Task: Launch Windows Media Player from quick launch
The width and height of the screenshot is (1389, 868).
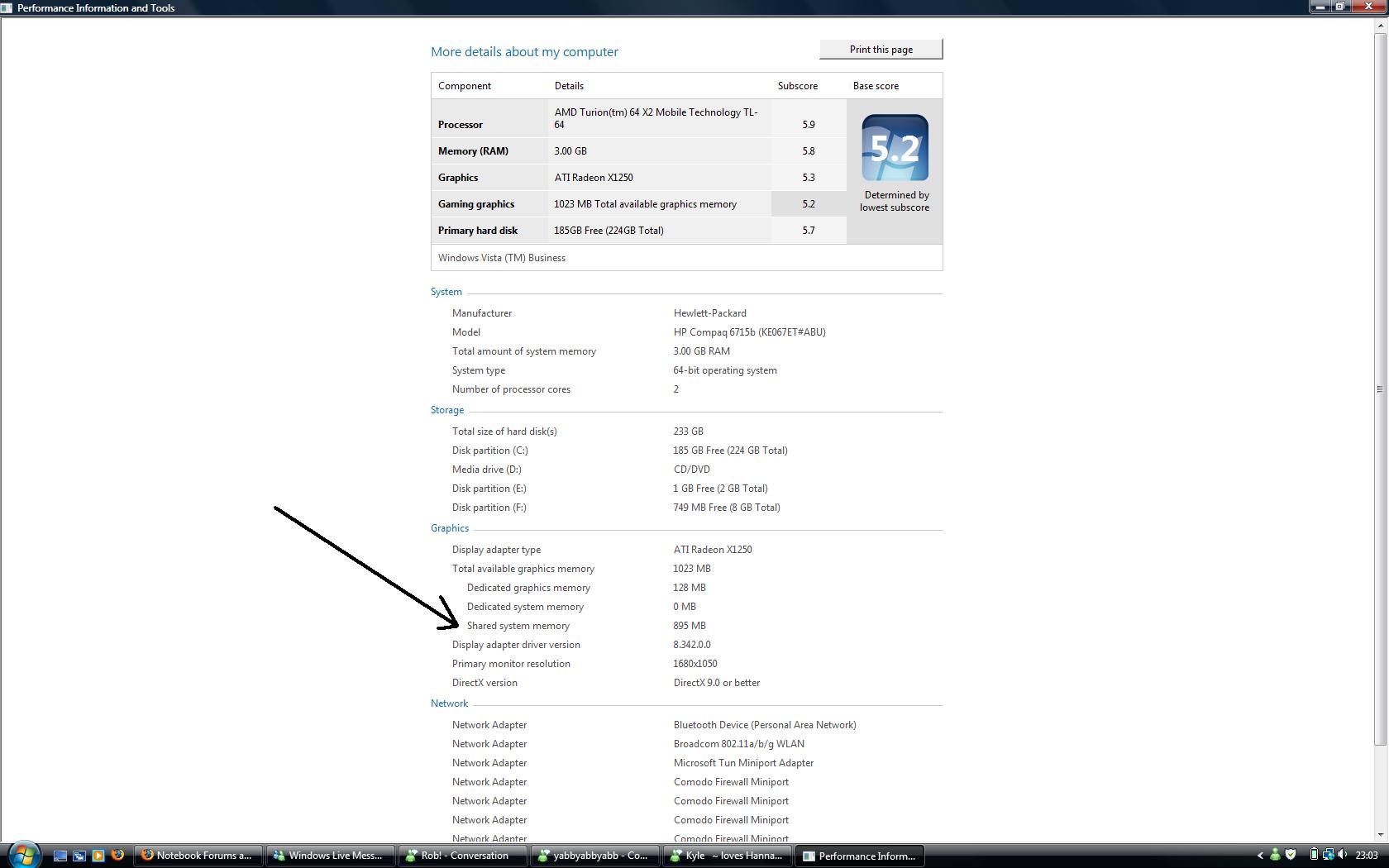Action: click(98, 856)
